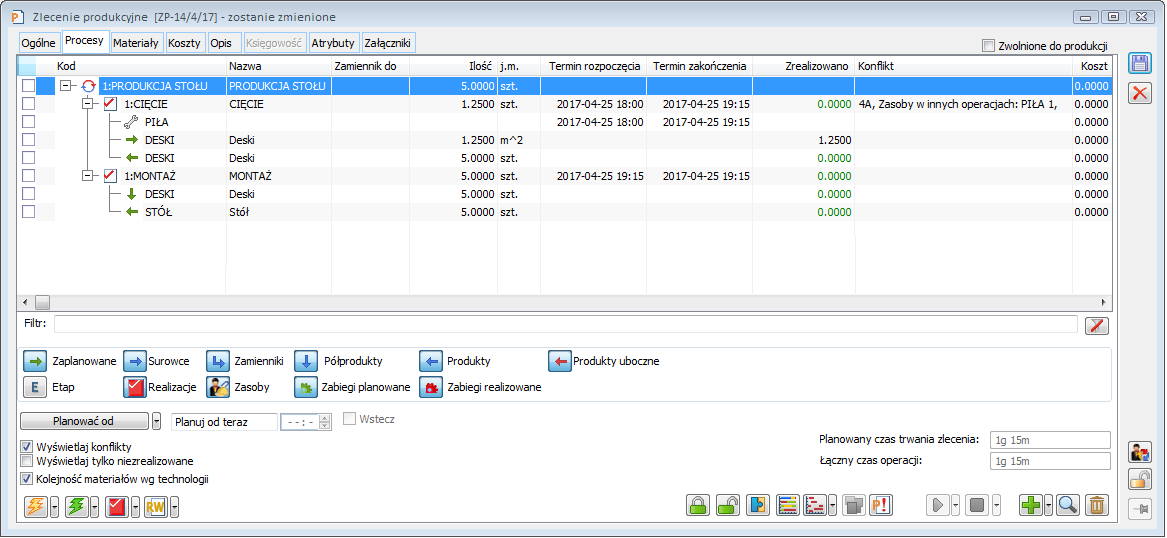Open the Planować od dropdown arrow

(x=157, y=421)
